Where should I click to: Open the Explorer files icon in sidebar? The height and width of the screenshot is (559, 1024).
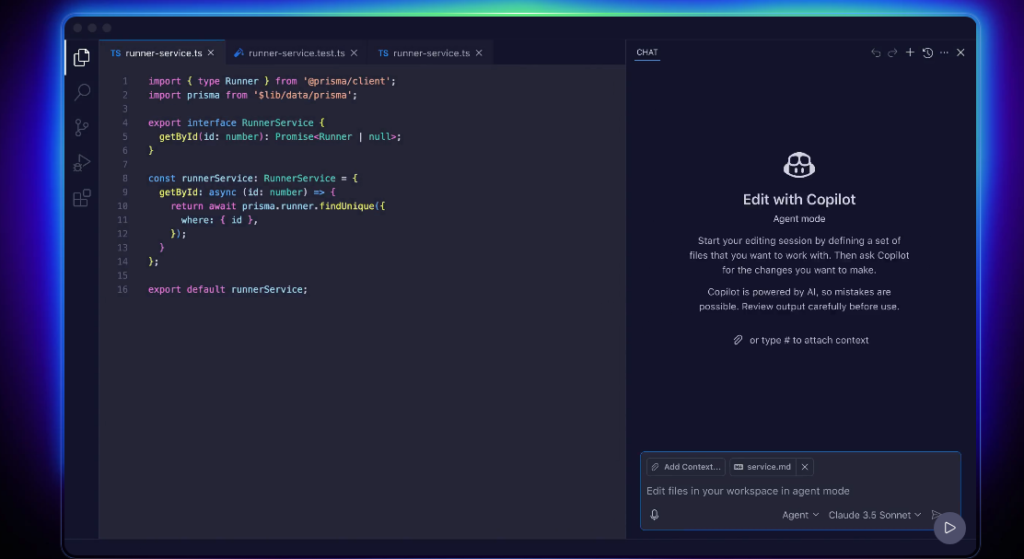[82, 57]
